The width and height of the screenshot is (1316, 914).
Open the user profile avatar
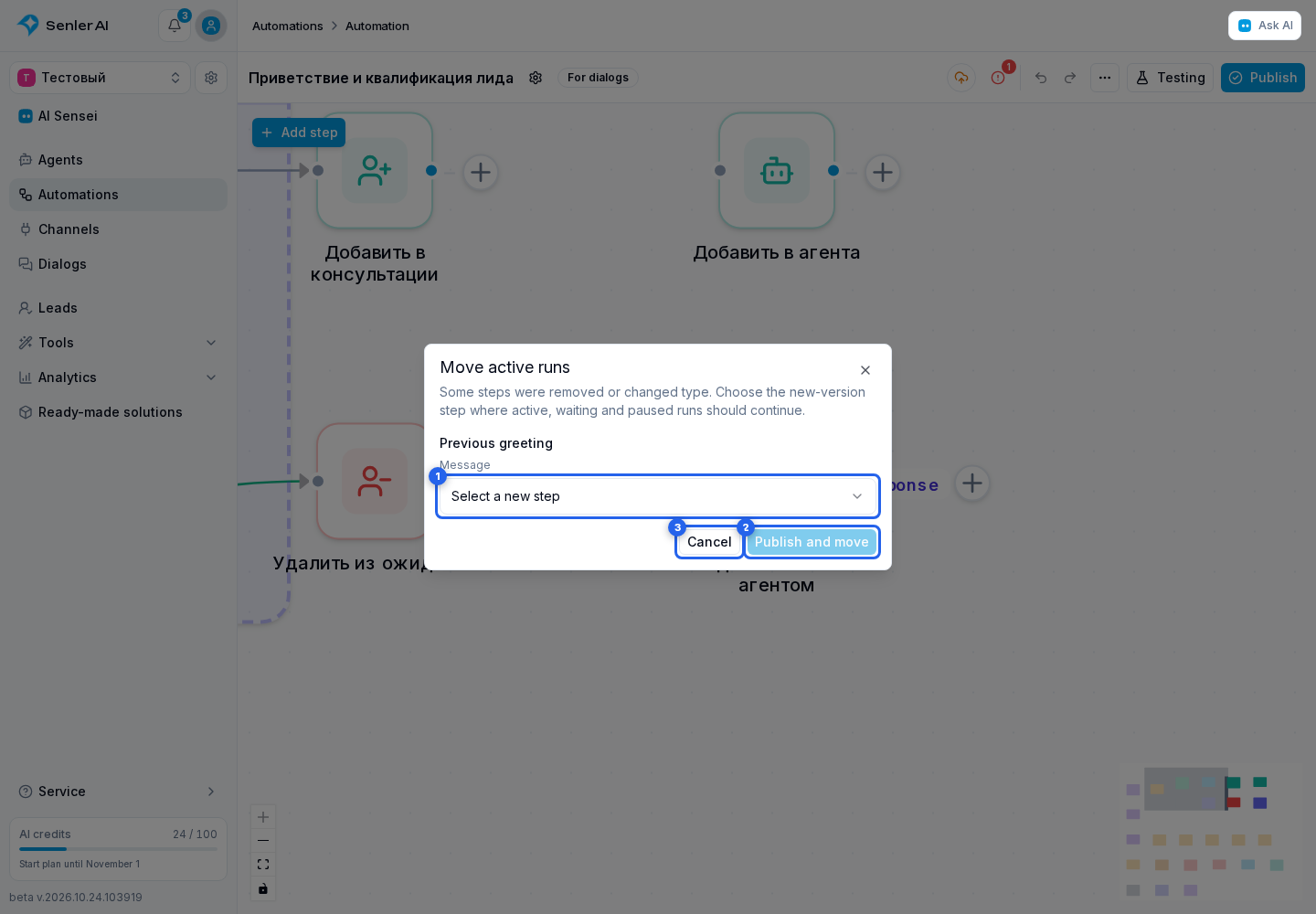point(211,26)
